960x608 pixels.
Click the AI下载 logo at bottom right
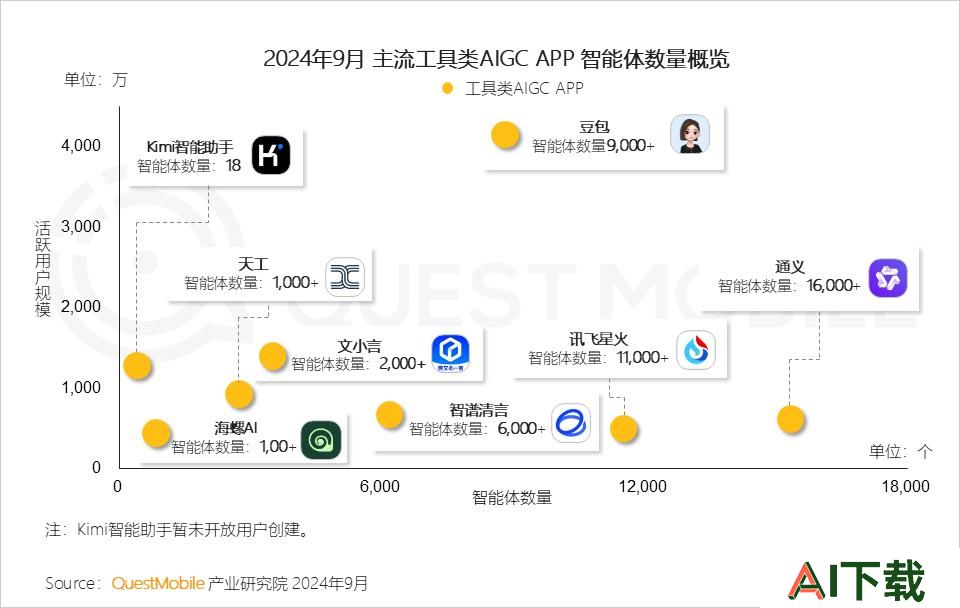pyautogui.click(x=856, y=580)
